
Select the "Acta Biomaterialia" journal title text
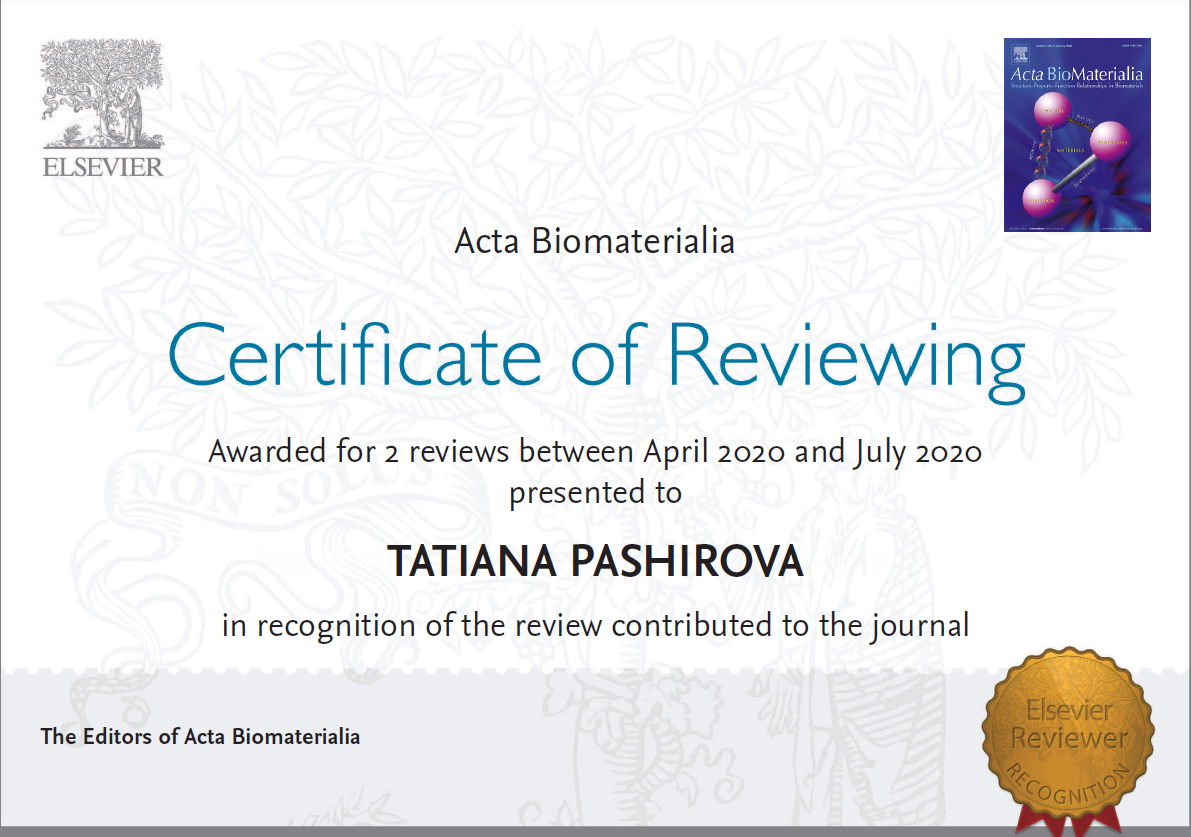coord(595,242)
